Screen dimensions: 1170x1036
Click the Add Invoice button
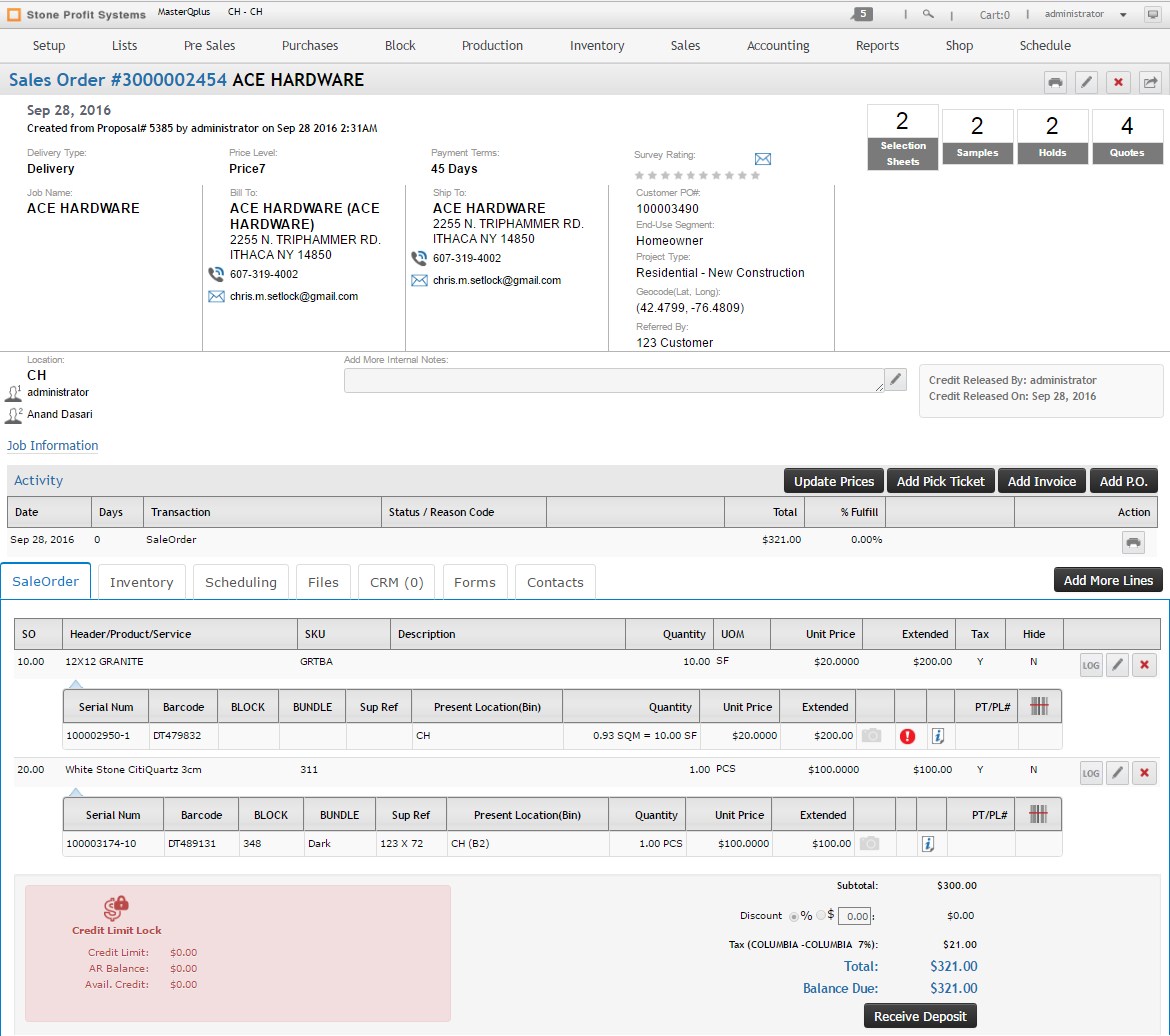pyautogui.click(x=1042, y=481)
